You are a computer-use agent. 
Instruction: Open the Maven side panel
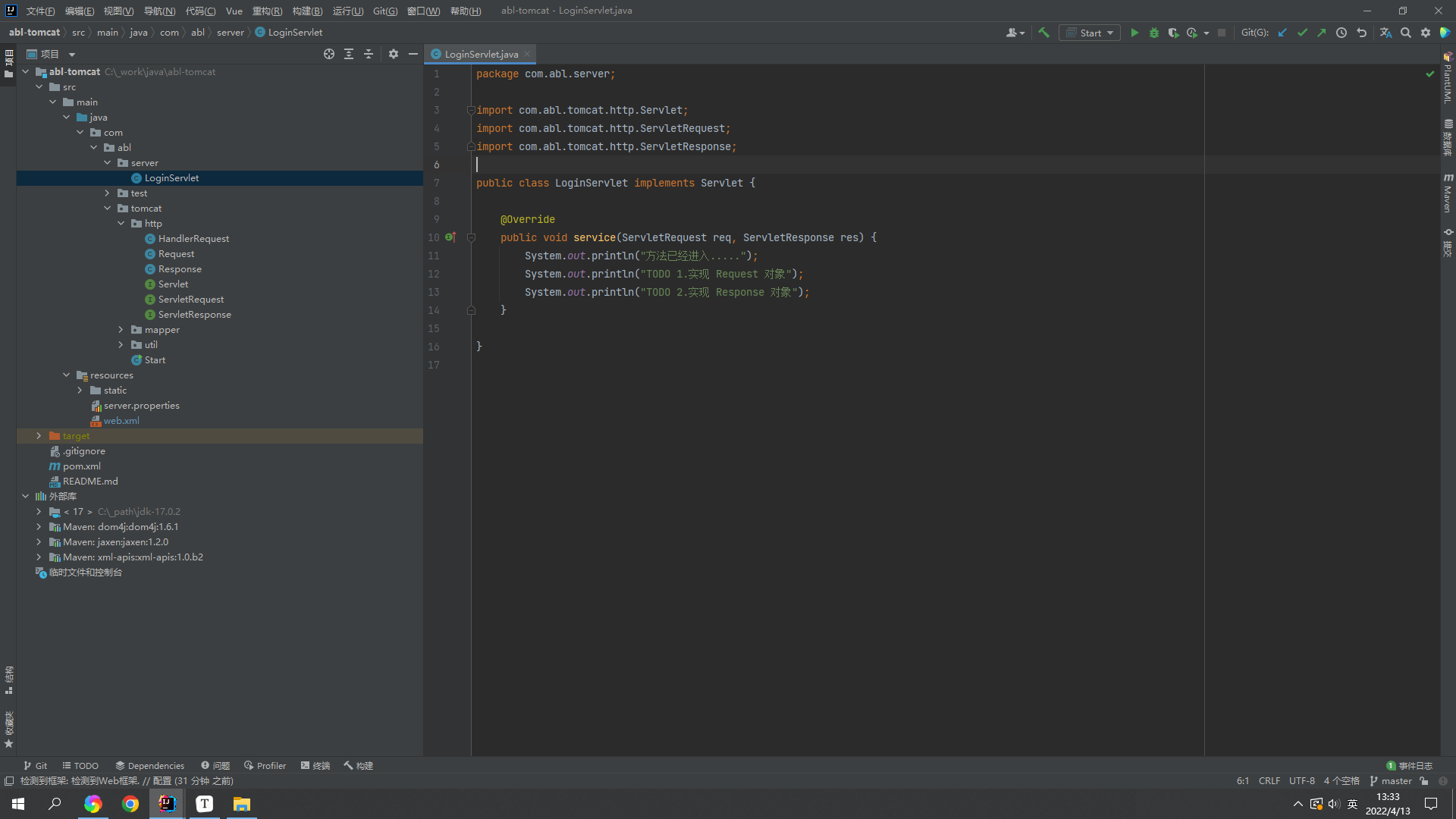click(x=1448, y=193)
